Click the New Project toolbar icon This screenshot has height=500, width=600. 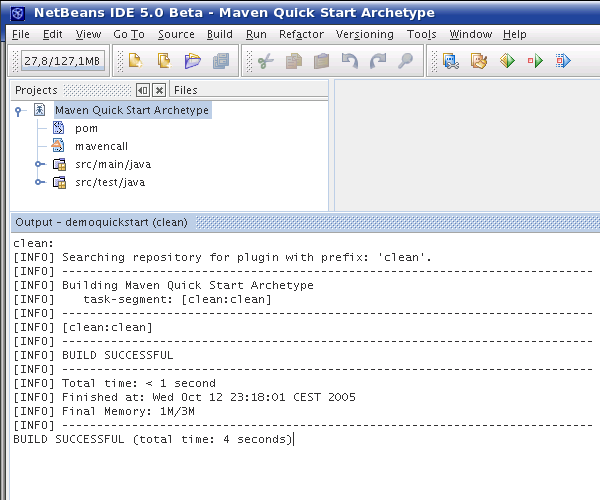click(164, 61)
